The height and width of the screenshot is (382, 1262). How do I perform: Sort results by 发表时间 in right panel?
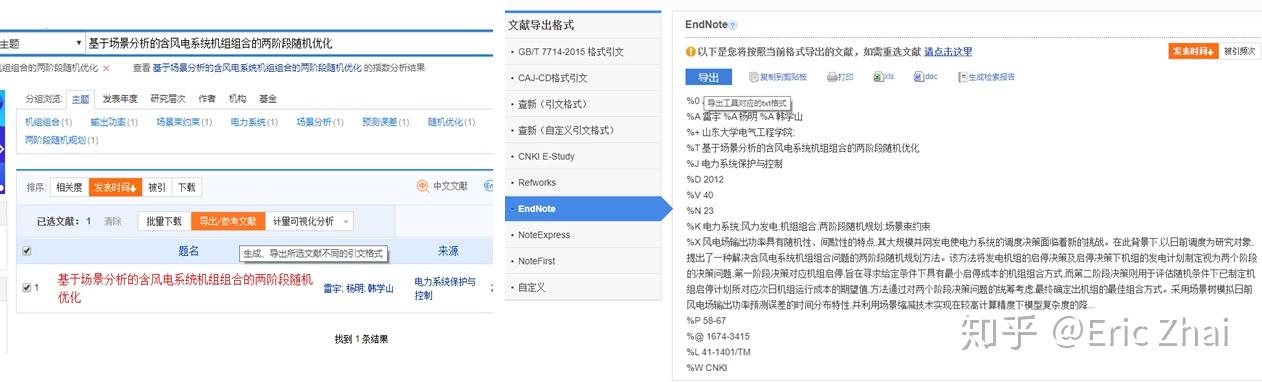(x=1193, y=51)
